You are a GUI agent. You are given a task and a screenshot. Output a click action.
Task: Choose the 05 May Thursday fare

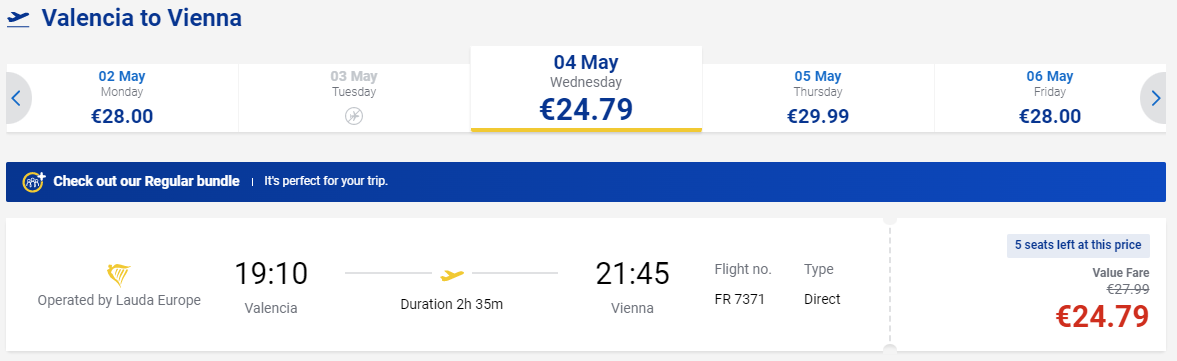pyautogui.click(x=818, y=98)
